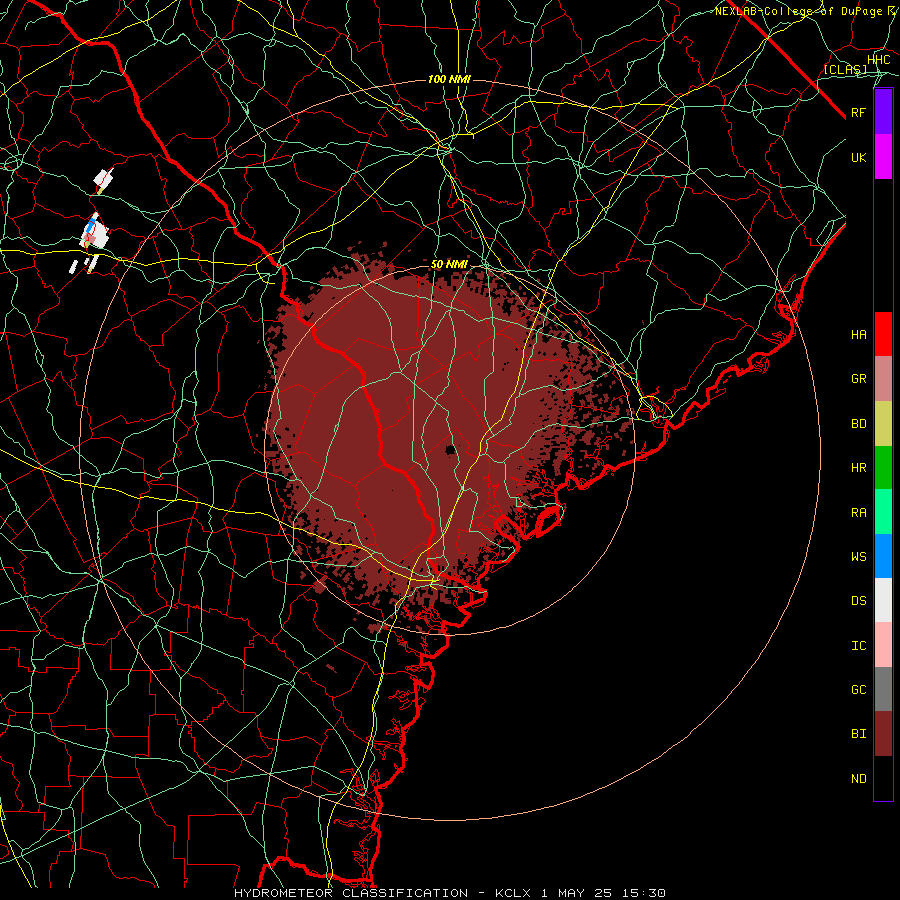Click the HR green legend swatch
Image resolution: width=900 pixels, height=900 pixels.
tap(883, 468)
